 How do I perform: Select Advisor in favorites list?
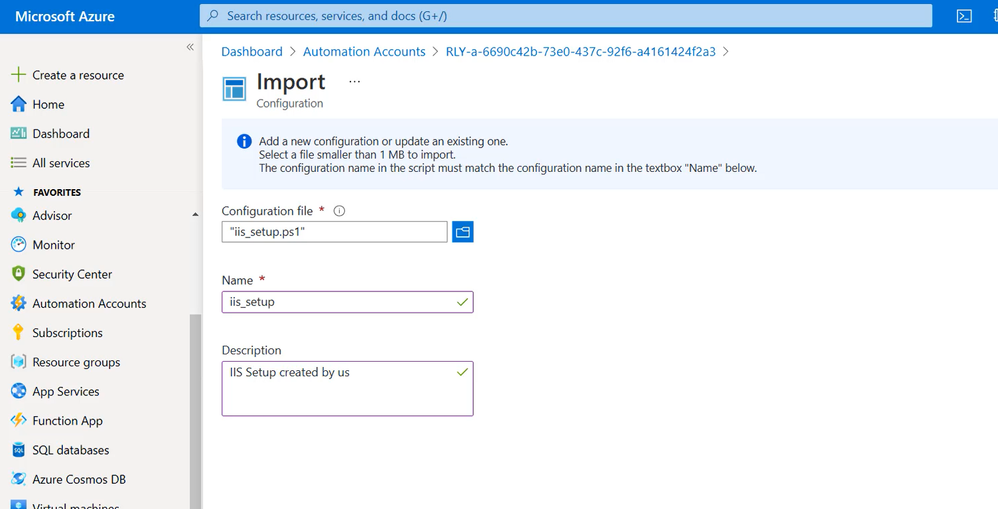tap(52, 216)
